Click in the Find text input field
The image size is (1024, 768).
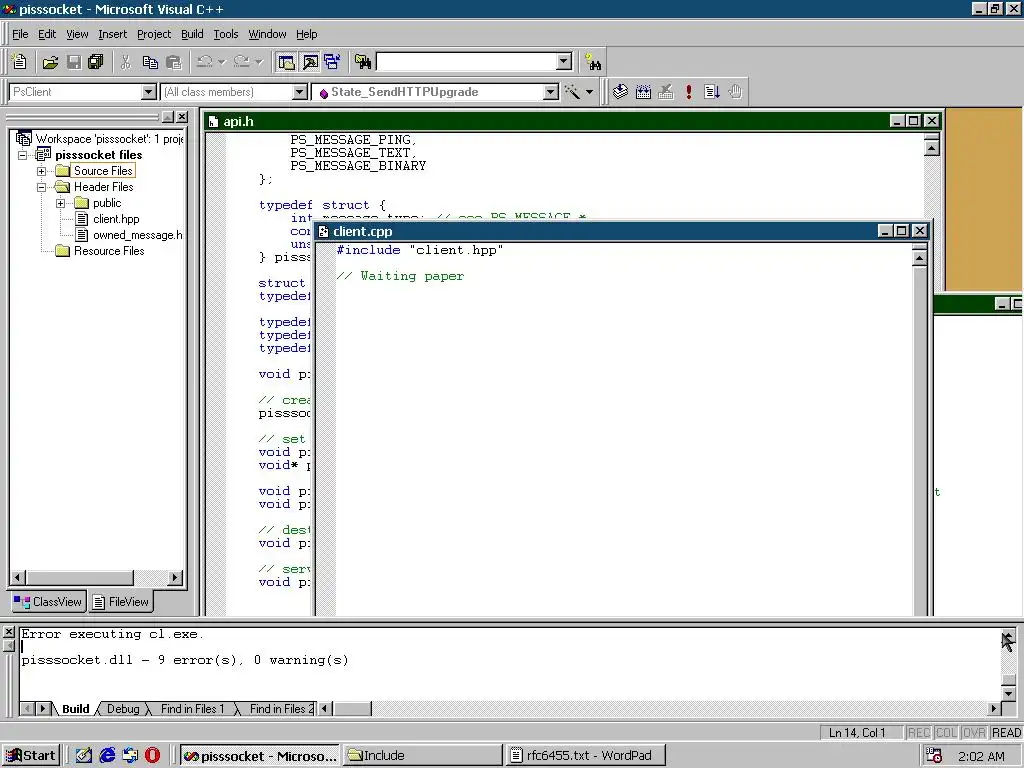click(x=466, y=62)
